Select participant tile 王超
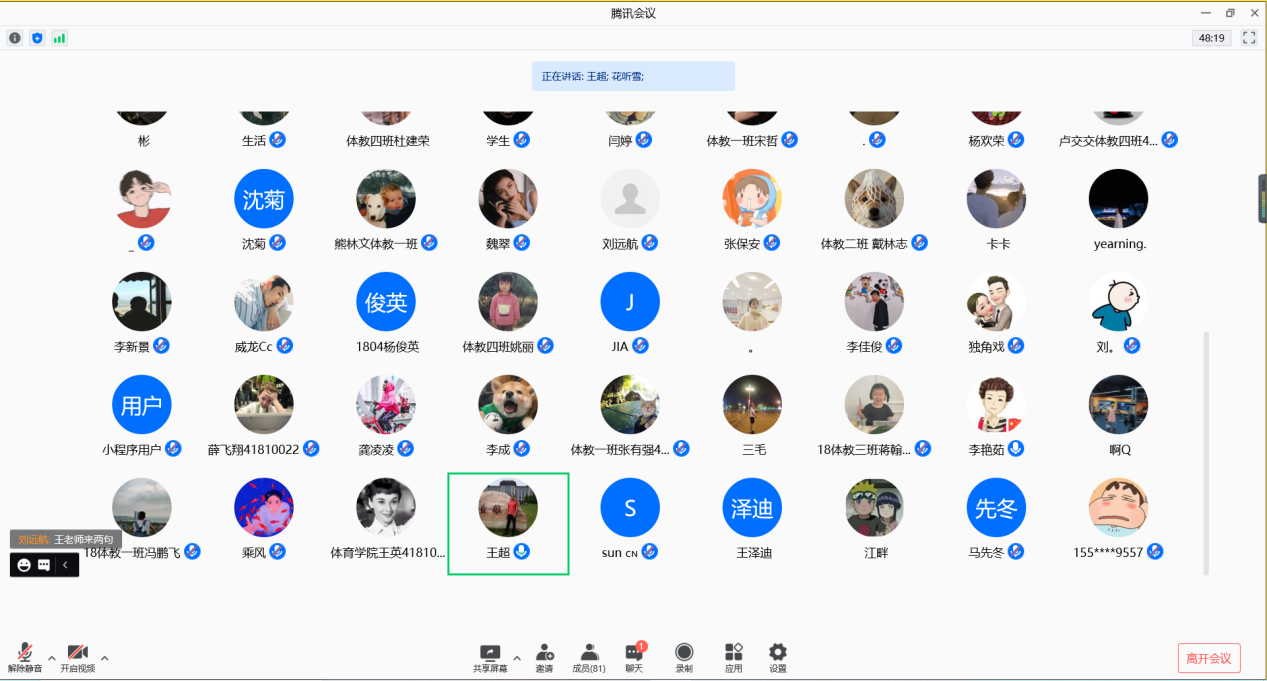The image size is (1267, 681). click(x=508, y=524)
